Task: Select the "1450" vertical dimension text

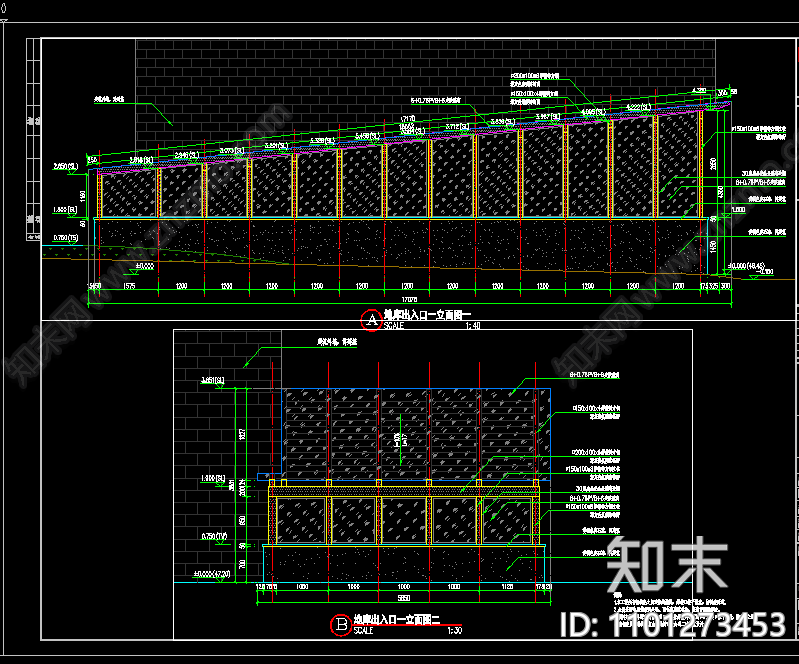Action: pos(713,246)
